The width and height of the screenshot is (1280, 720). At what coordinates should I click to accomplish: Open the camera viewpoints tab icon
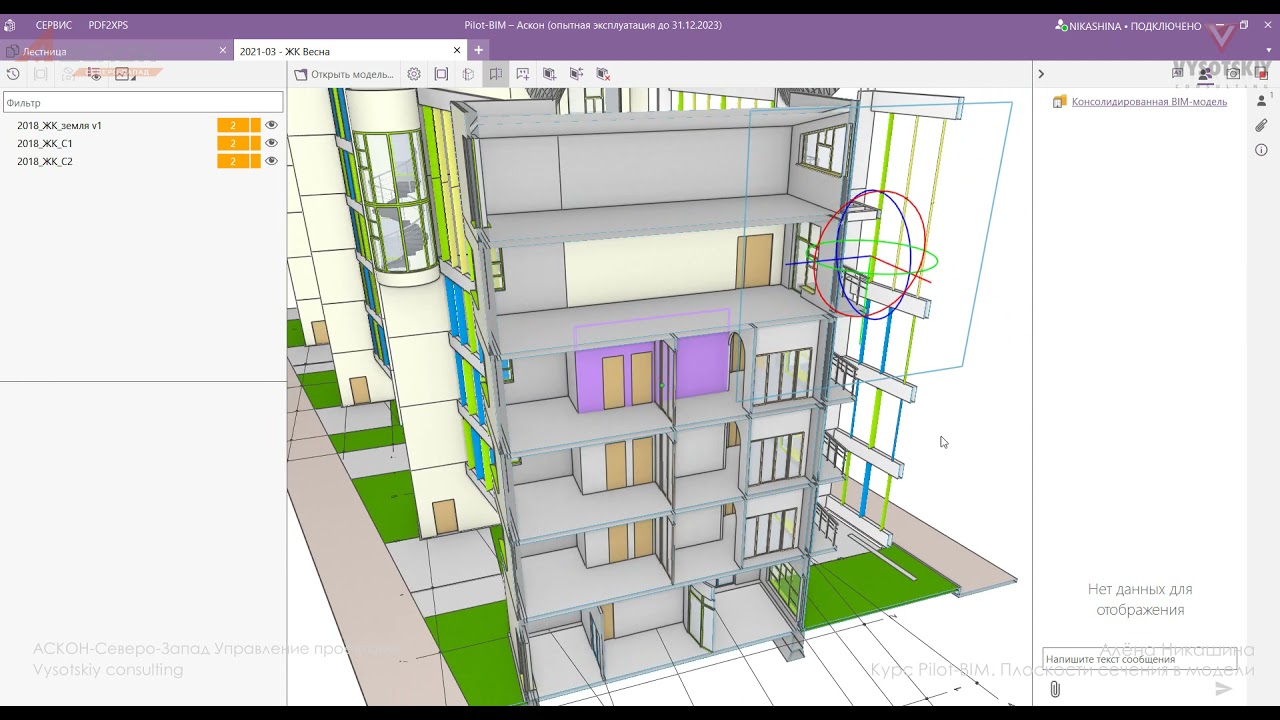click(1233, 73)
